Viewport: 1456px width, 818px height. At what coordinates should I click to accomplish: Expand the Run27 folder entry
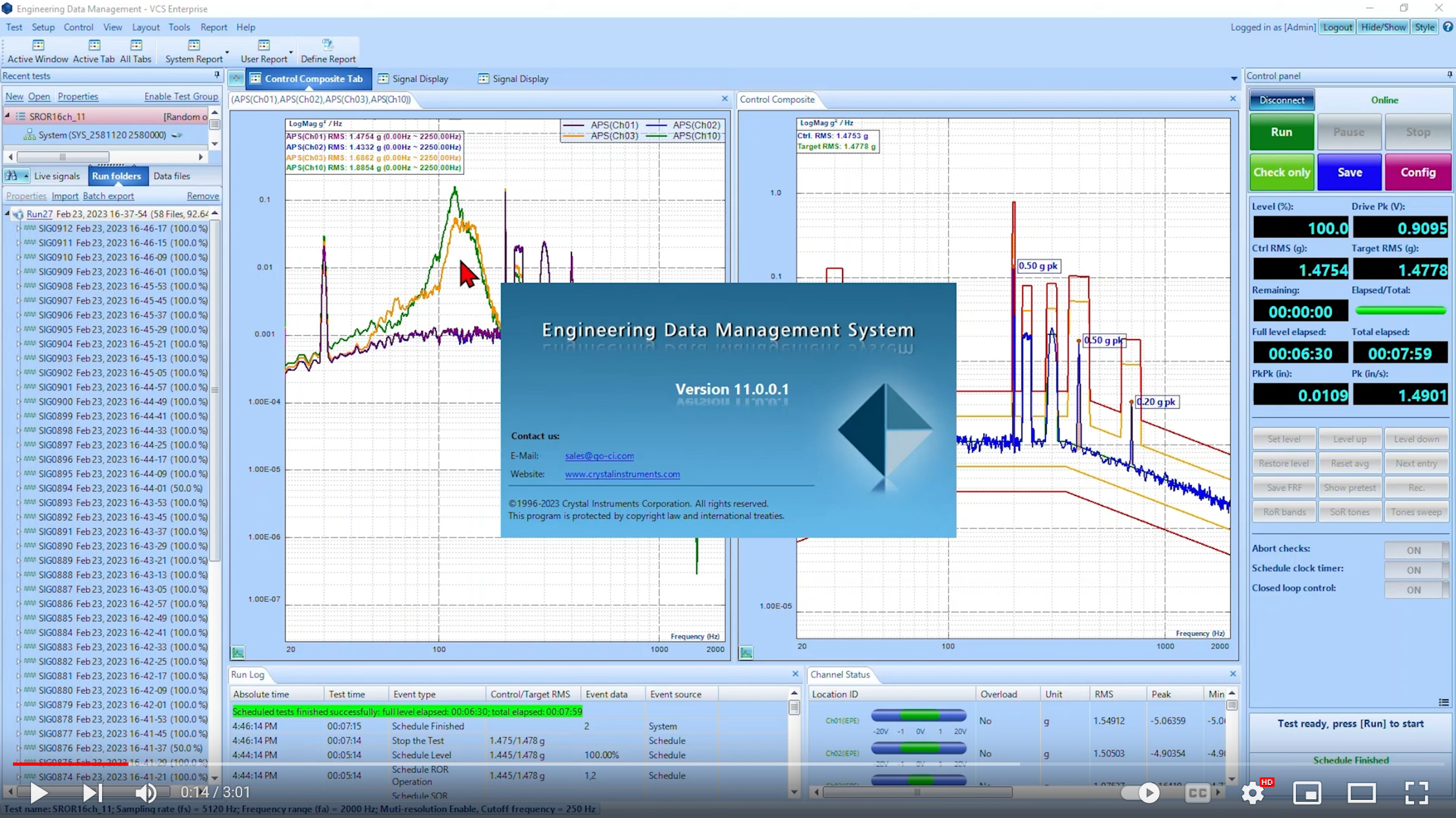pyautogui.click(x=7, y=213)
